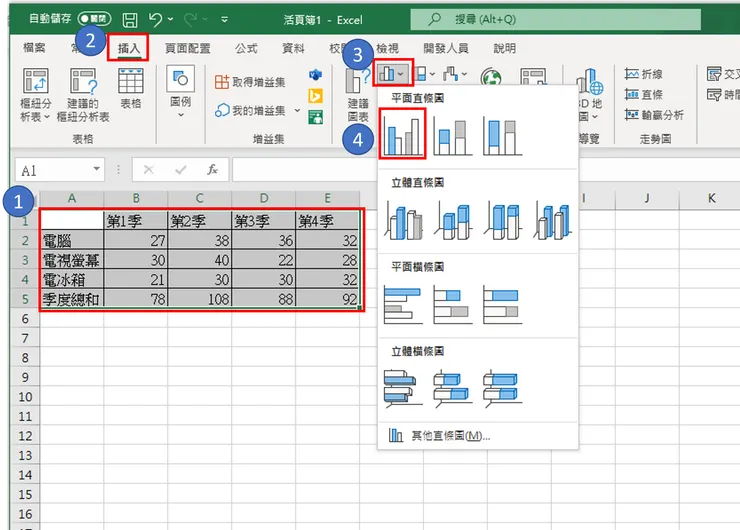The image size is (740, 530).
Task: Switch to the 開發人員 tab
Action: click(446, 48)
